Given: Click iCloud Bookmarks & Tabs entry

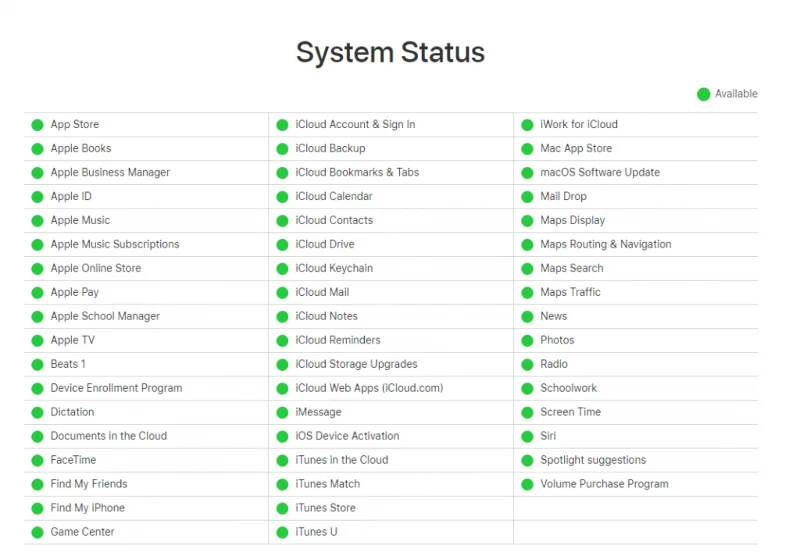Looking at the screenshot, I should [357, 172].
